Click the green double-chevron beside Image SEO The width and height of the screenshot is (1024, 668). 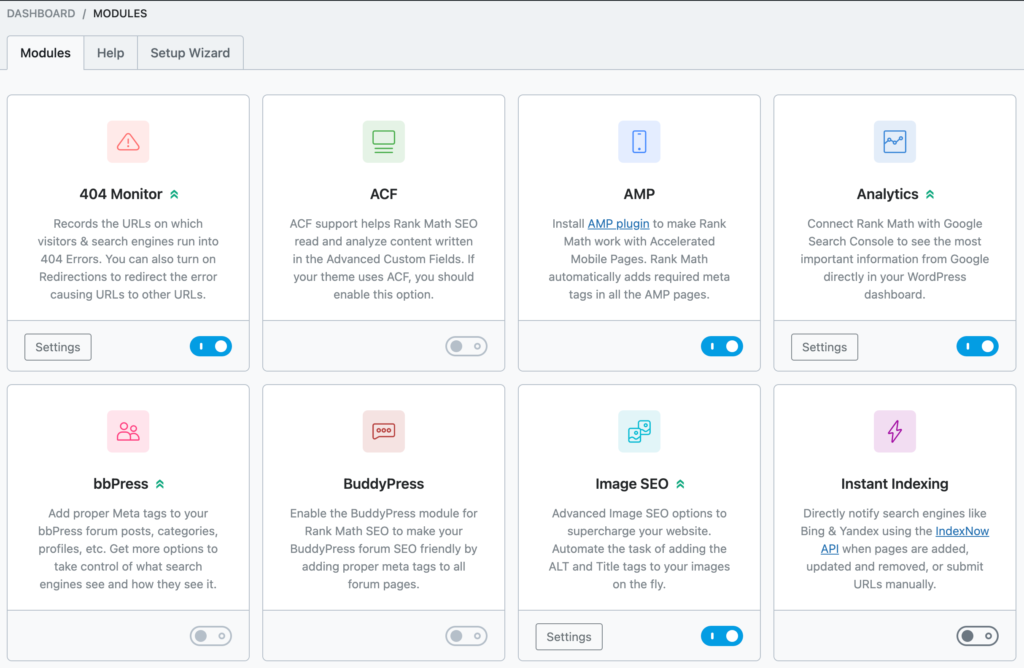coord(680,484)
